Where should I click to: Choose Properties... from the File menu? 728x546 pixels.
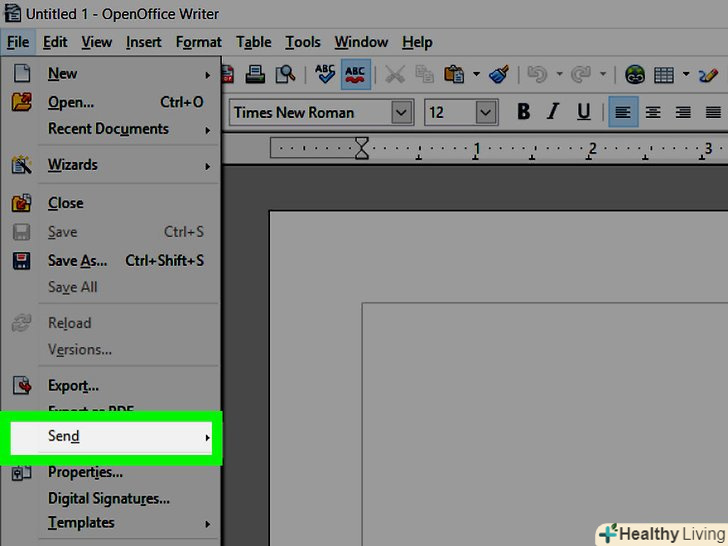coord(111,472)
